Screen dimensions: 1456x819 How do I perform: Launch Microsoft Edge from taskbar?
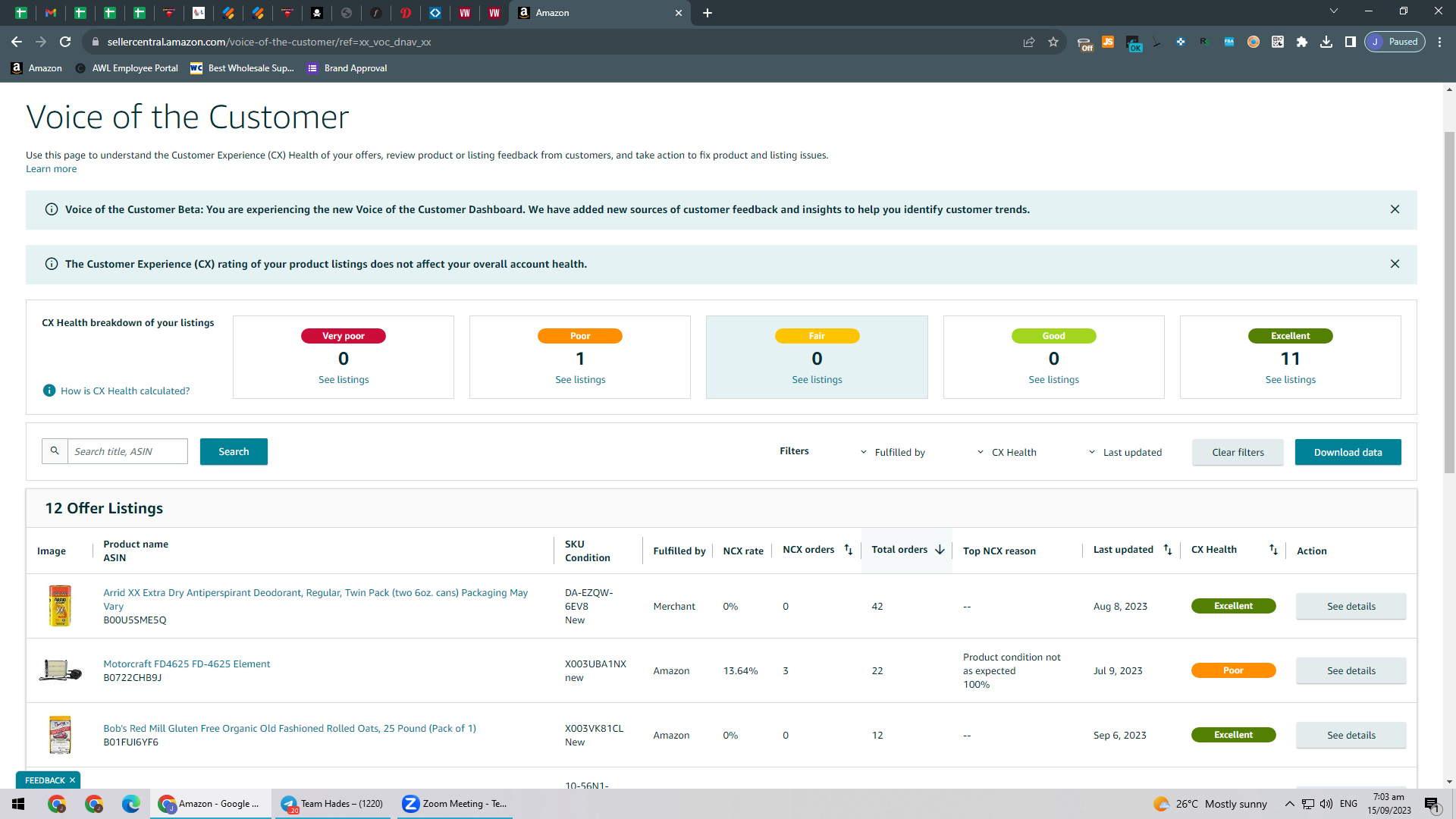pos(131,804)
